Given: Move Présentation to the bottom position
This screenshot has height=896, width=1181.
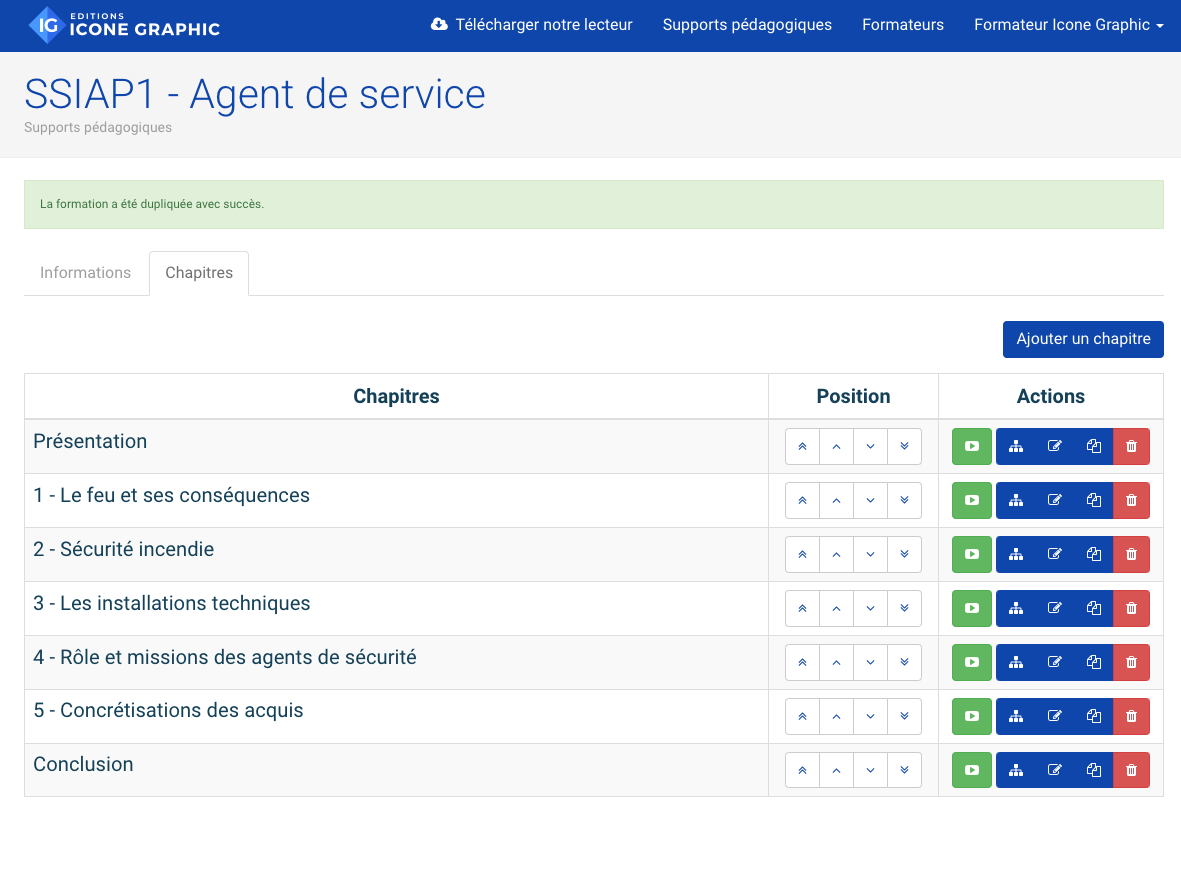Looking at the screenshot, I should tap(905, 446).
